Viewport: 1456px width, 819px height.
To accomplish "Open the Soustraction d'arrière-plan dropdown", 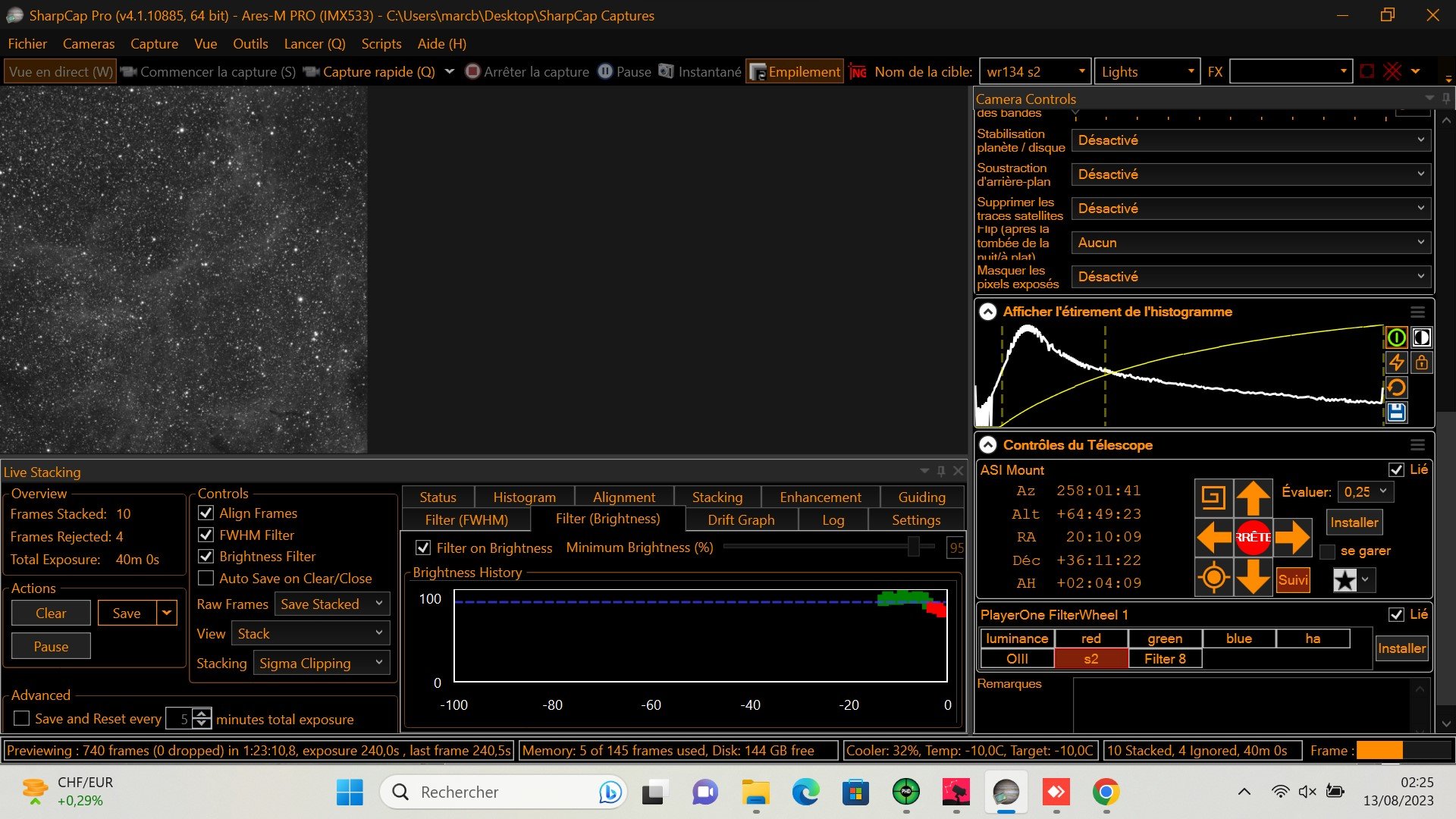I will (1251, 174).
